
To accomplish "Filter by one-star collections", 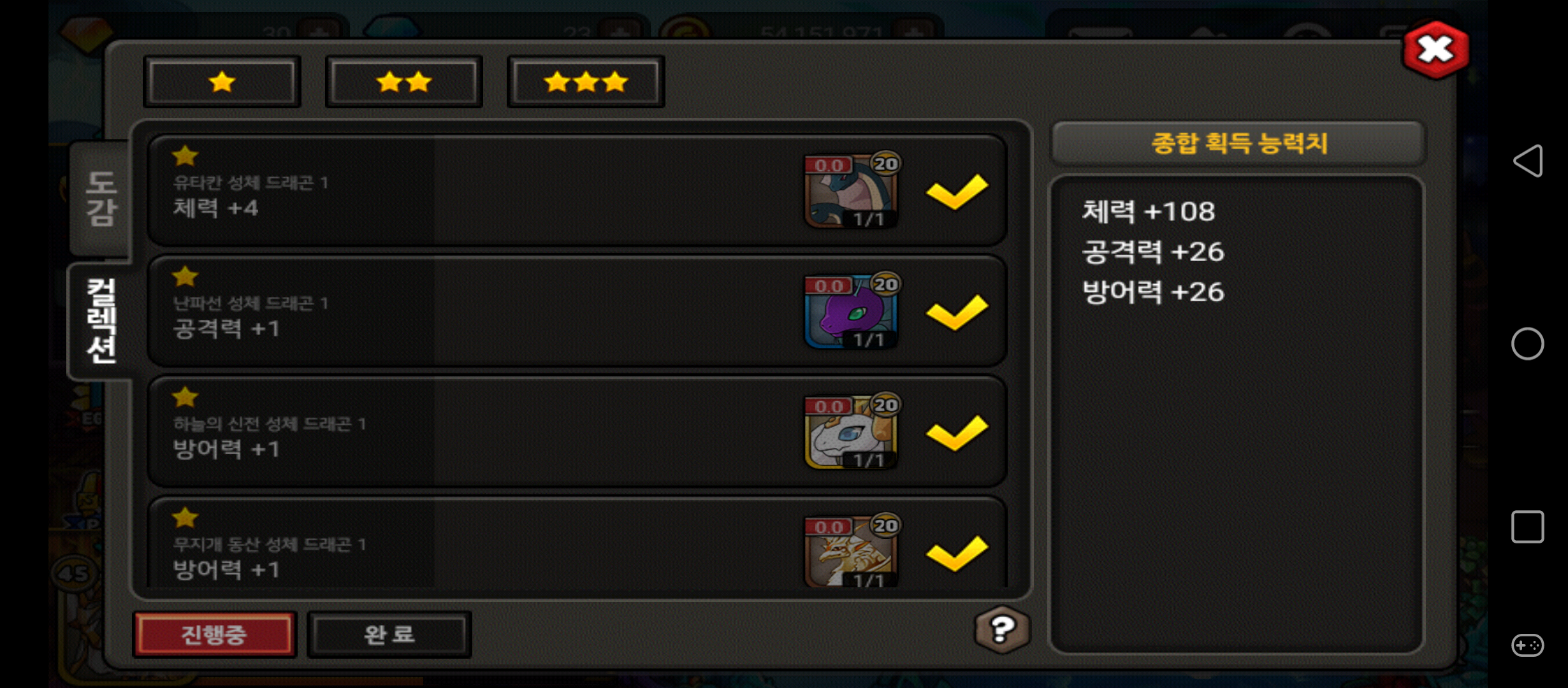I will click(x=222, y=82).
